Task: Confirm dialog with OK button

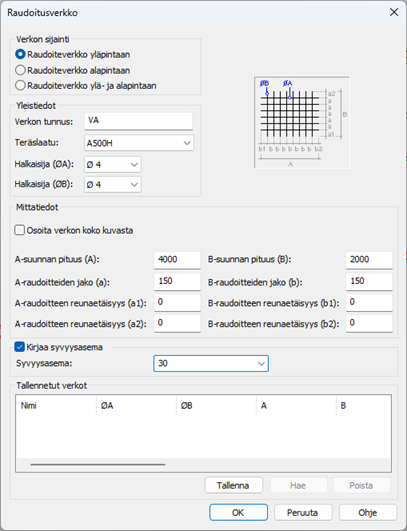Action: tap(238, 512)
